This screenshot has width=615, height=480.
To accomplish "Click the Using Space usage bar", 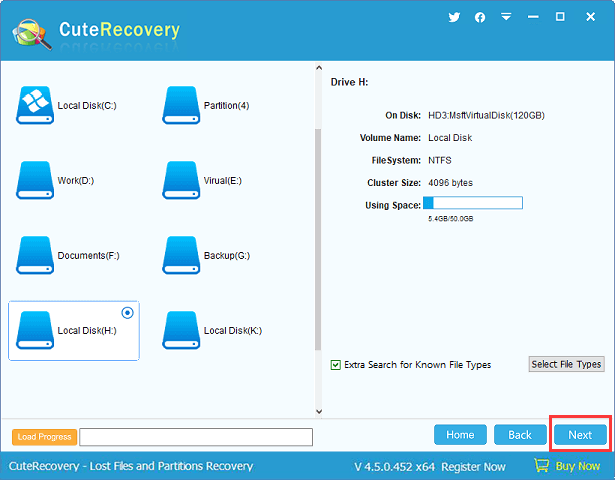I will pyautogui.click(x=473, y=203).
